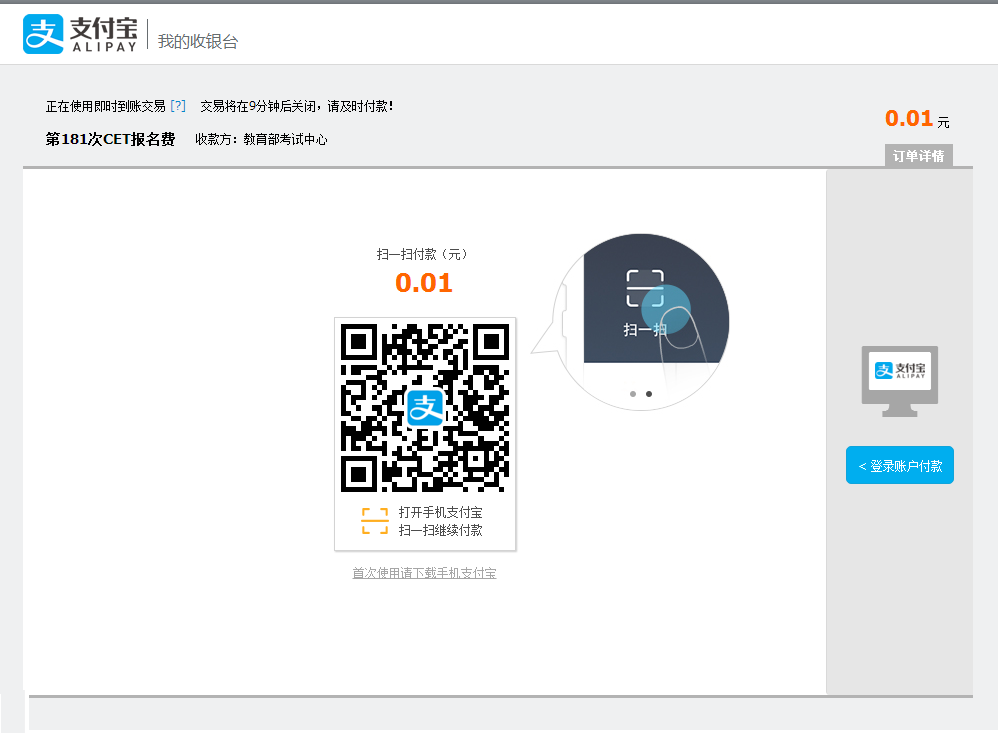Click the 我的收银台 header text
This screenshot has width=998, height=733.
tap(198, 41)
